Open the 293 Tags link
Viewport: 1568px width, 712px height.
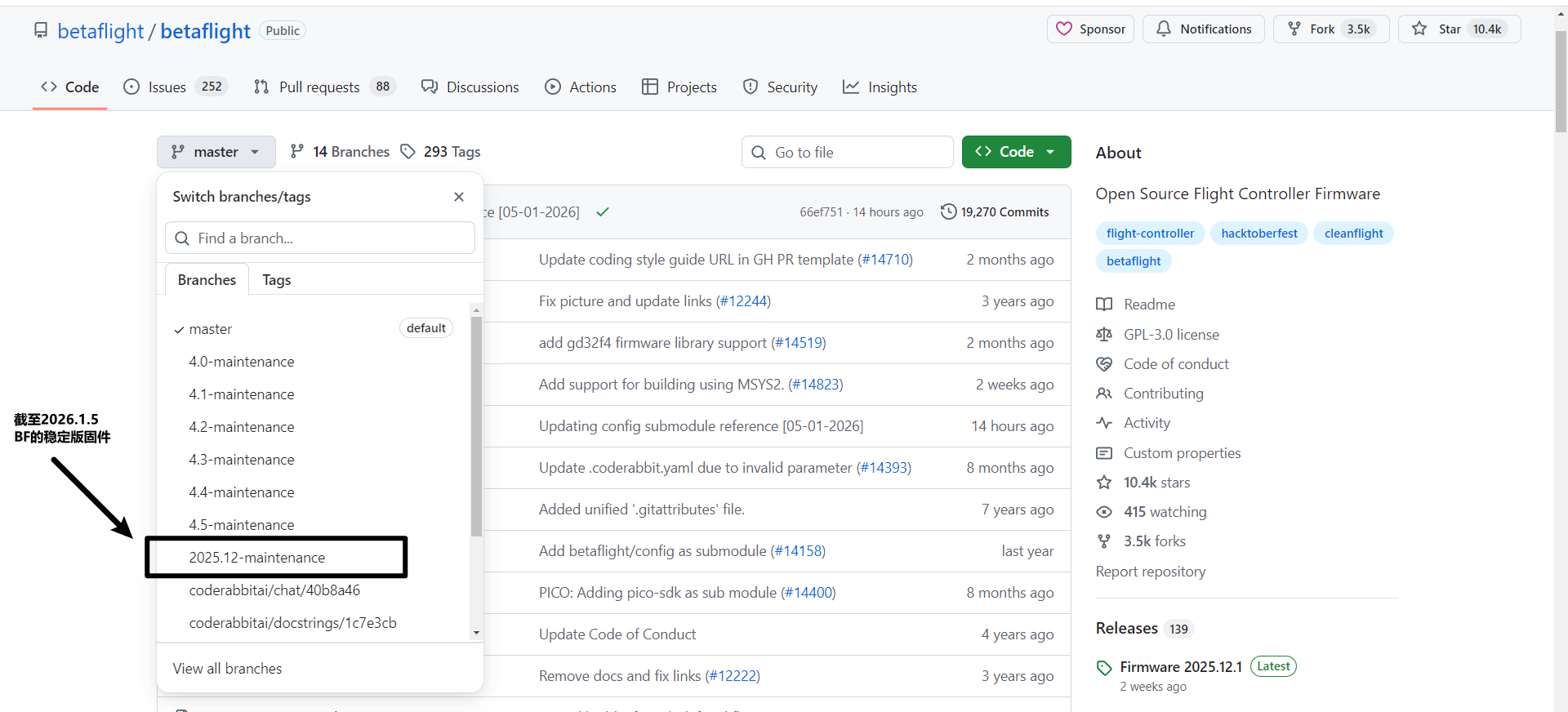(440, 152)
